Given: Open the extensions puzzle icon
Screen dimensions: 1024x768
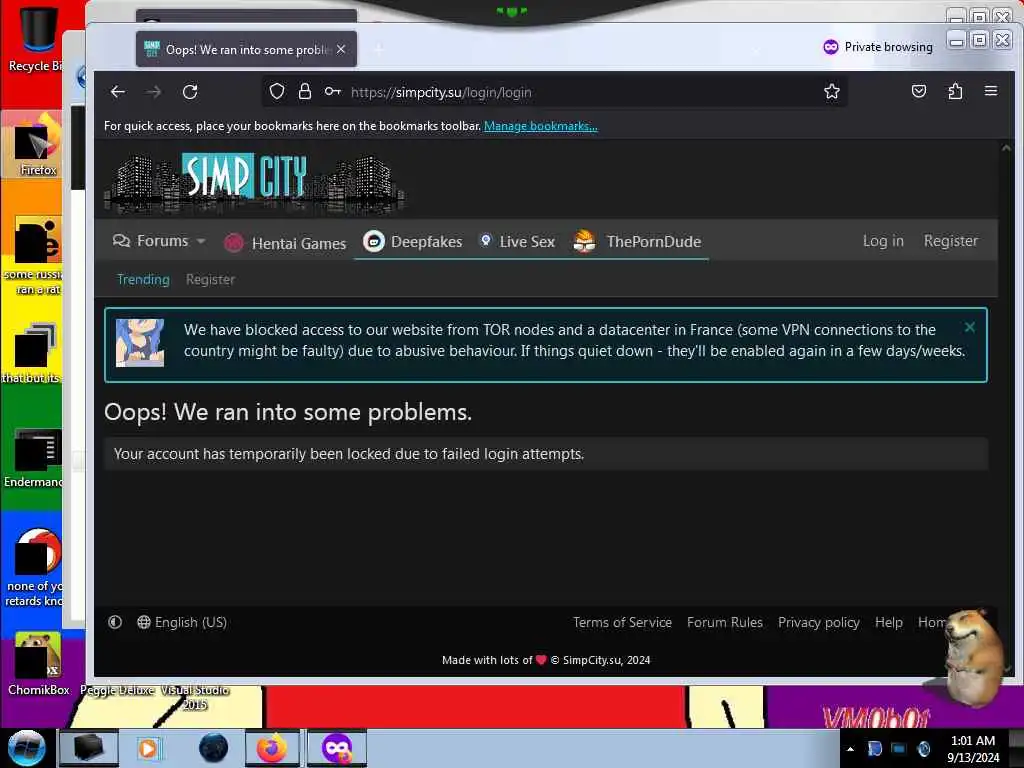Looking at the screenshot, I should 955,91.
